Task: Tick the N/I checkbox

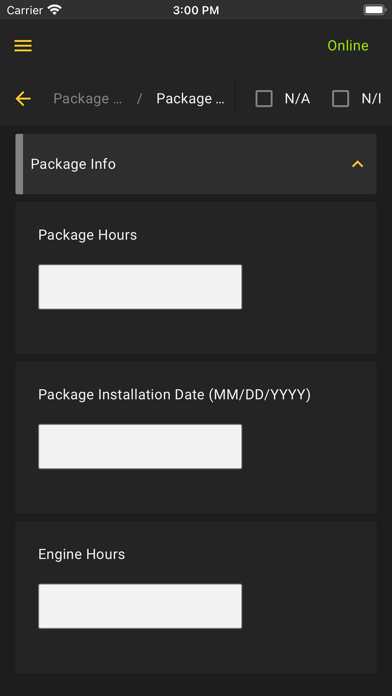Action: coord(341,99)
